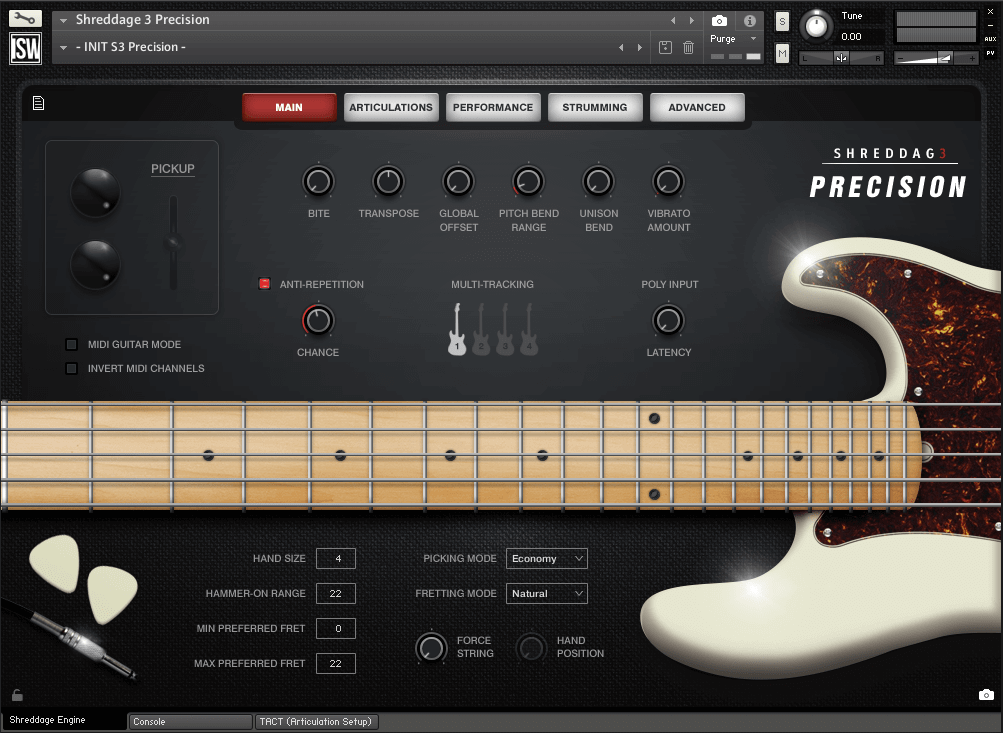Open the TACT Articulation Setup tab
The image size is (1003, 733).
click(316, 721)
